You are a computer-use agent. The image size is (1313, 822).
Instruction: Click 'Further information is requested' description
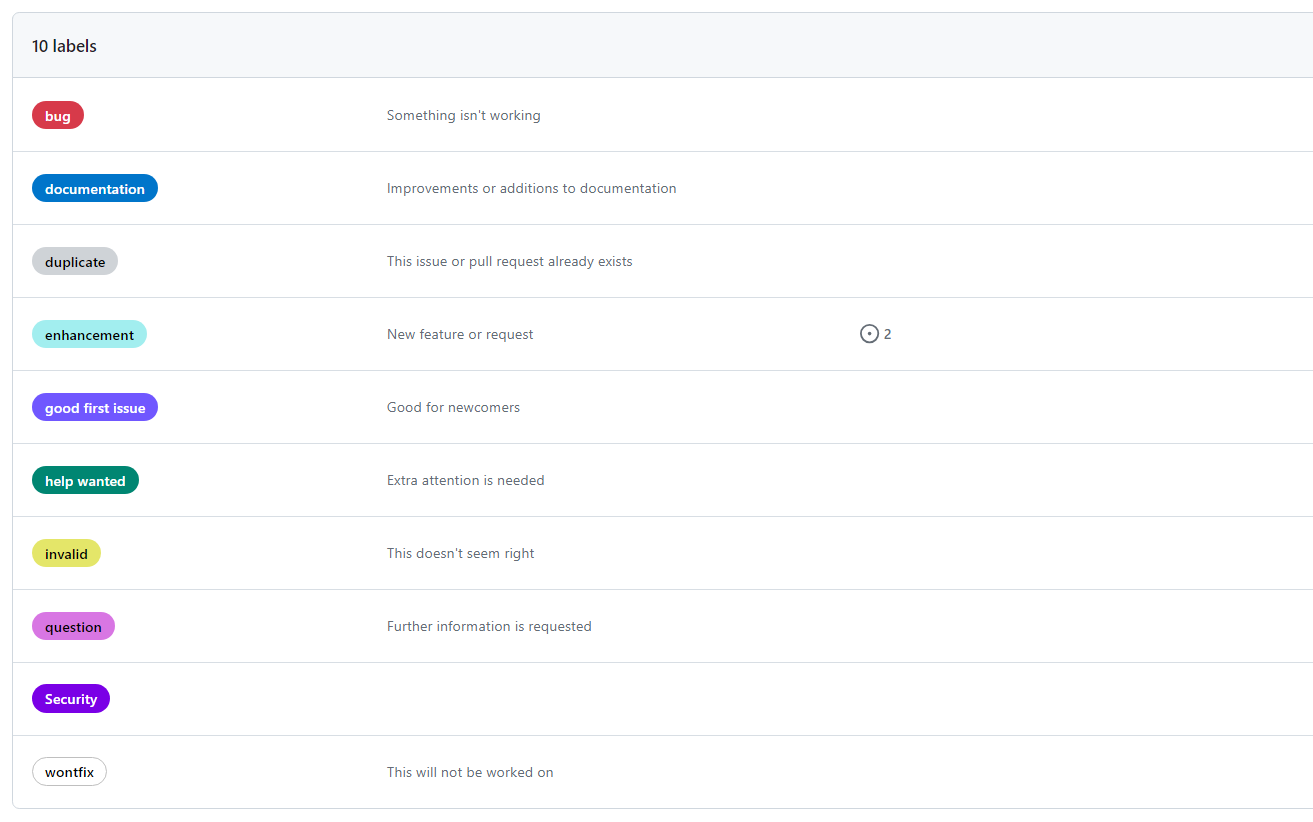[489, 627]
